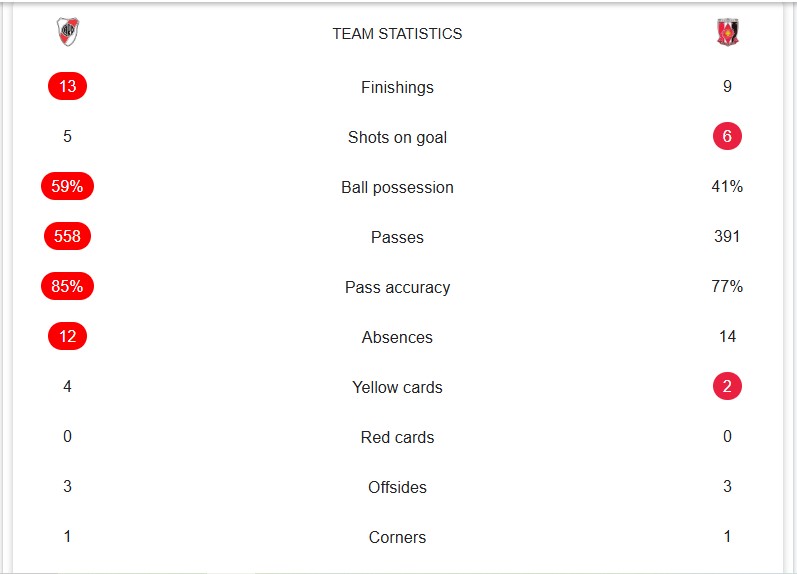Click the River Plate team crest
This screenshot has height=574, width=797.
pyautogui.click(x=68, y=33)
